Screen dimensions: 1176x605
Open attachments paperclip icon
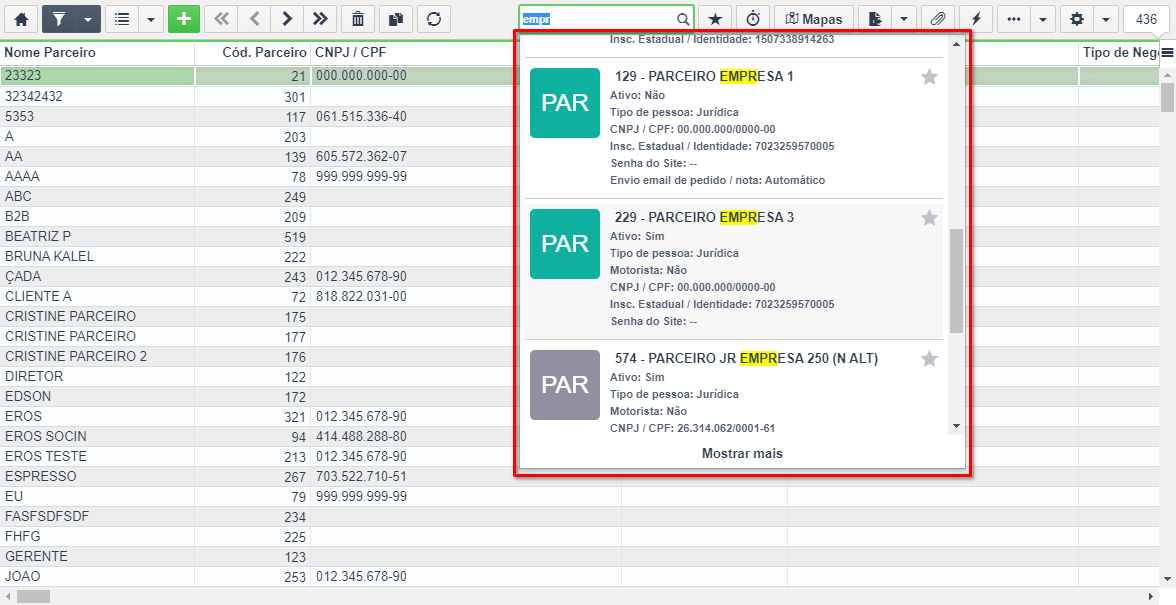click(x=938, y=19)
